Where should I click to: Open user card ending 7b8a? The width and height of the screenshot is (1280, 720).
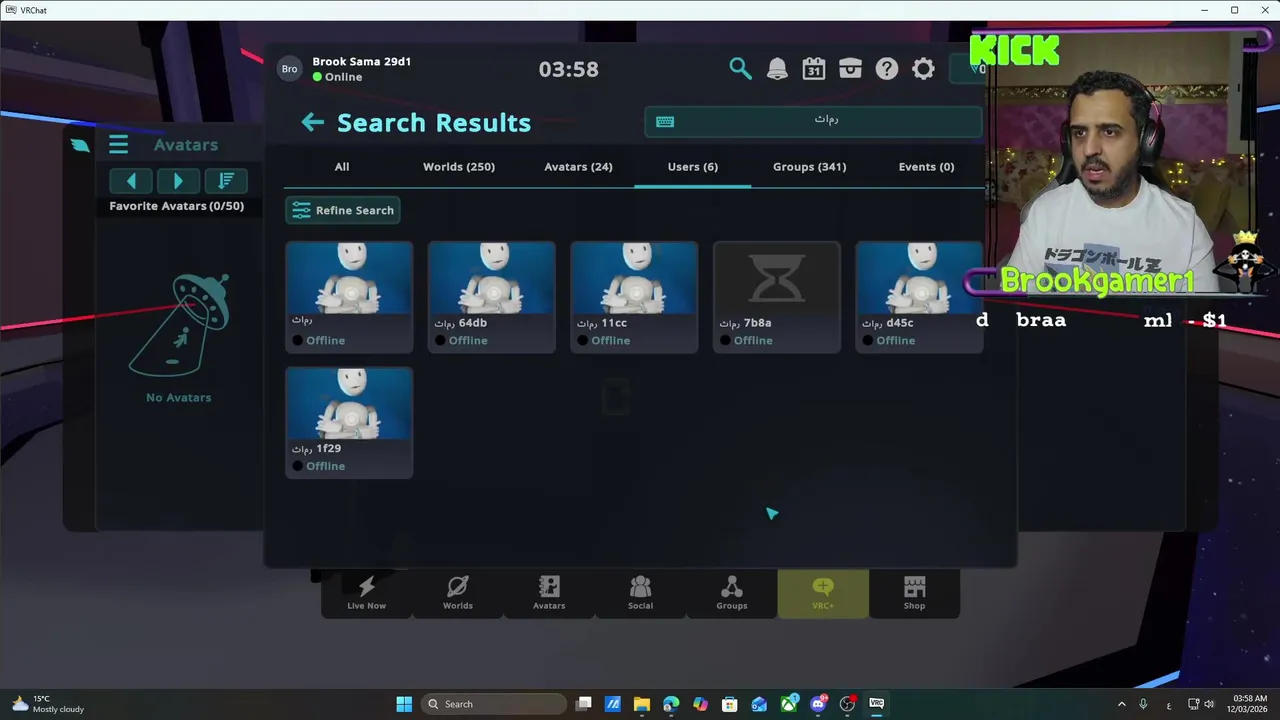coord(777,297)
